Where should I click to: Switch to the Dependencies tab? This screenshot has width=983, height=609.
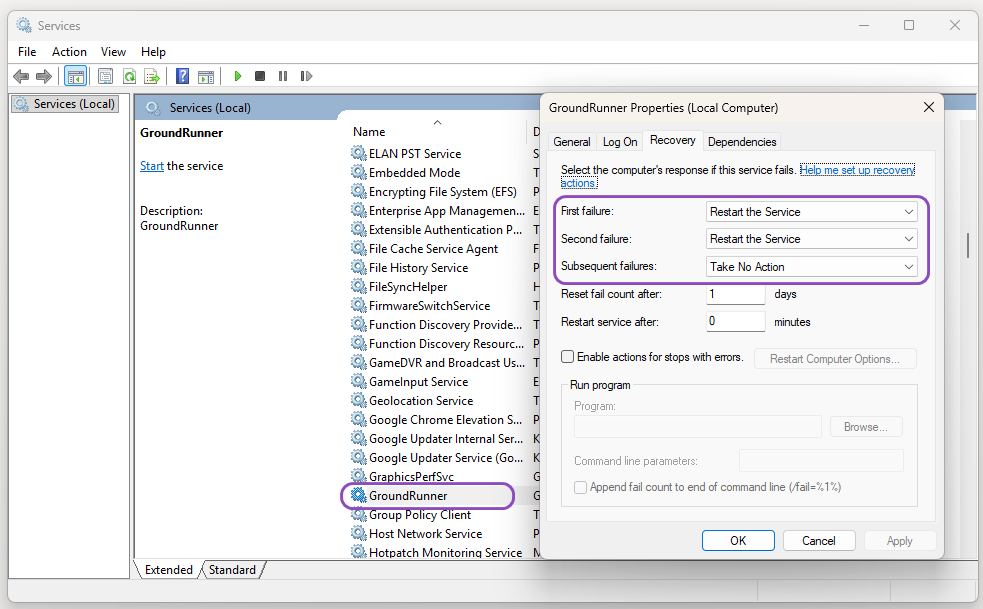pos(742,142)
